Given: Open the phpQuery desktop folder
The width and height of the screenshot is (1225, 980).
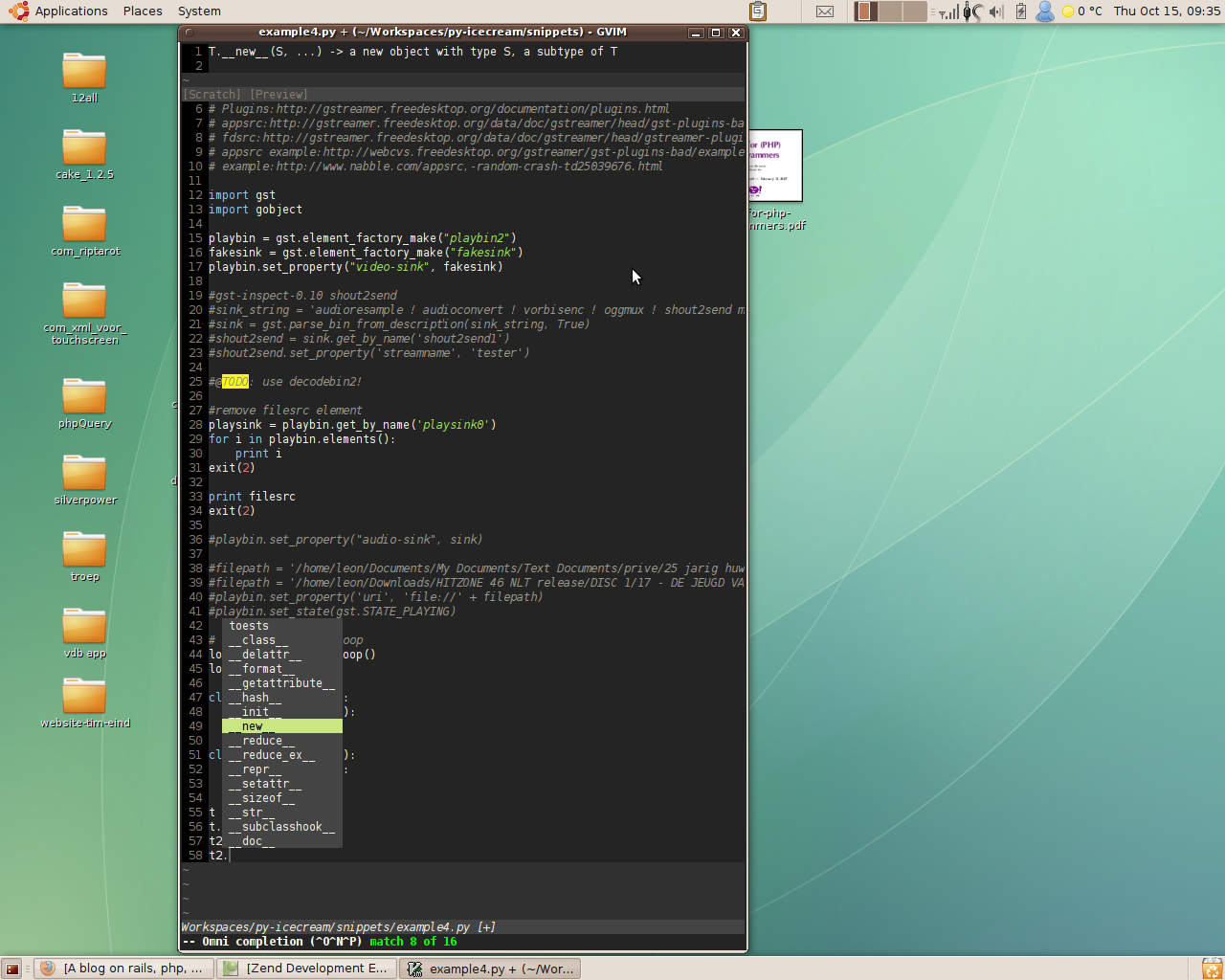Looking at the screenshot, I should pyautogui.click(x=84, y=402).
